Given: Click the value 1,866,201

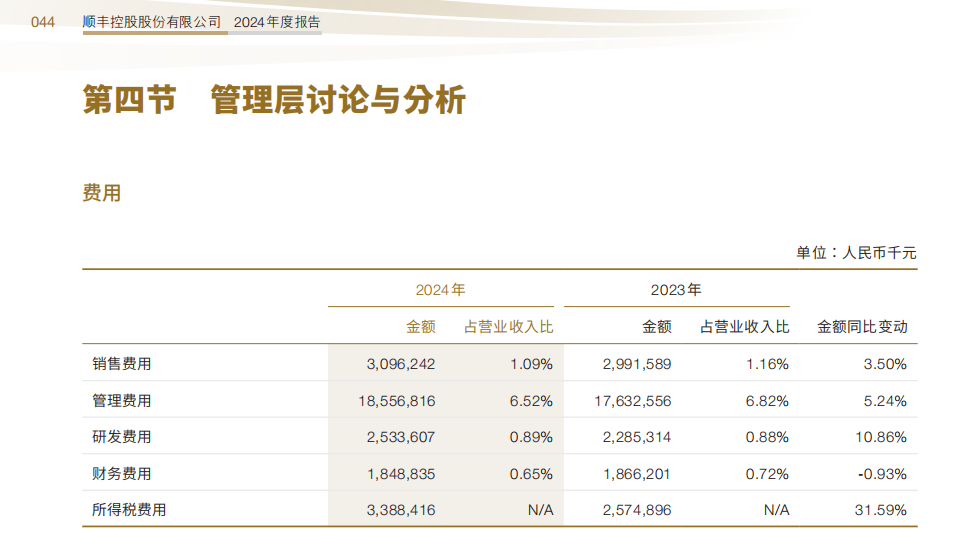Looking at the screenshot, I should (637, 474).
